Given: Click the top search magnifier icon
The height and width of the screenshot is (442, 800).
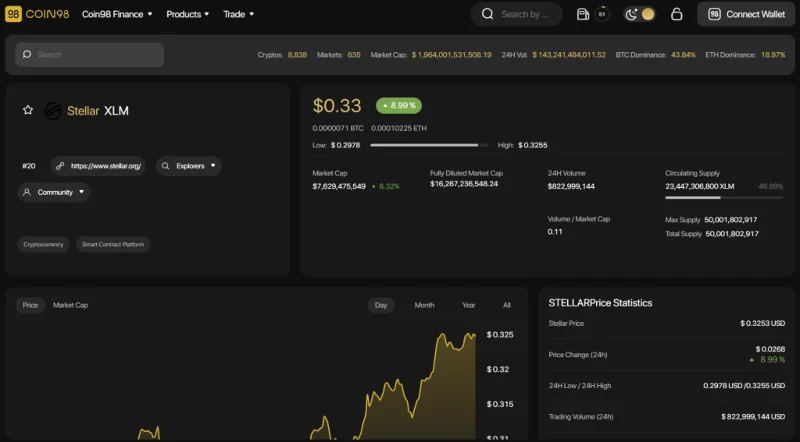Looking at the screenshot, I should (x=487, y=14).
